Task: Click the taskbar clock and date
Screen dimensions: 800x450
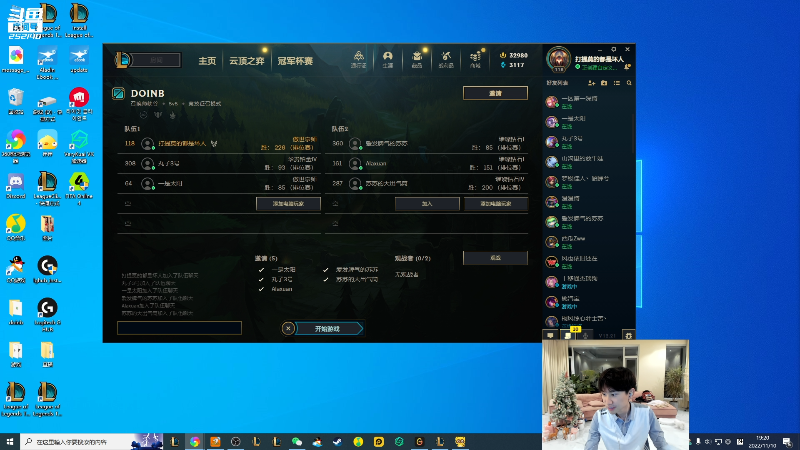Action: 763,441
